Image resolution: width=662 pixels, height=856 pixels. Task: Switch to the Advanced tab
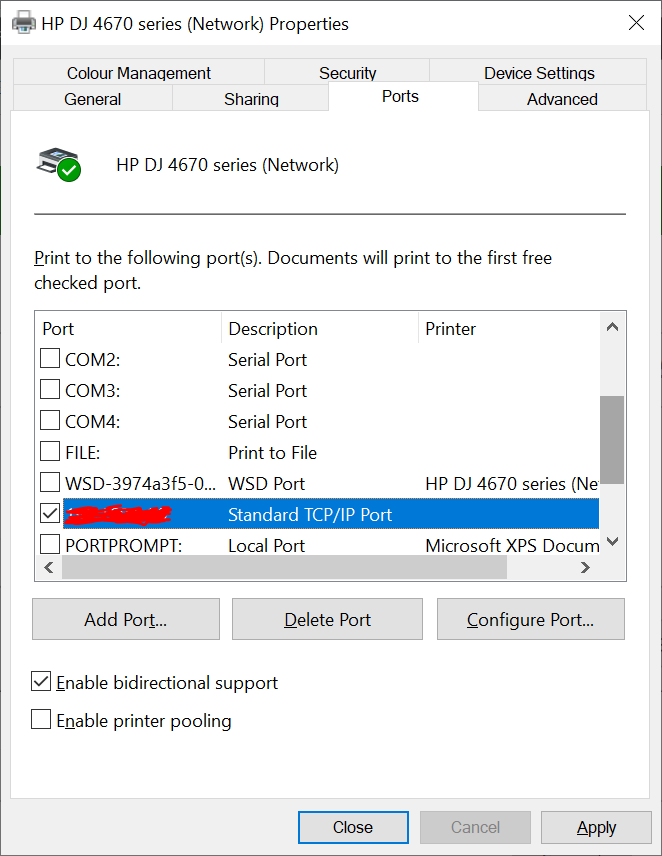[x=562, y=99]
